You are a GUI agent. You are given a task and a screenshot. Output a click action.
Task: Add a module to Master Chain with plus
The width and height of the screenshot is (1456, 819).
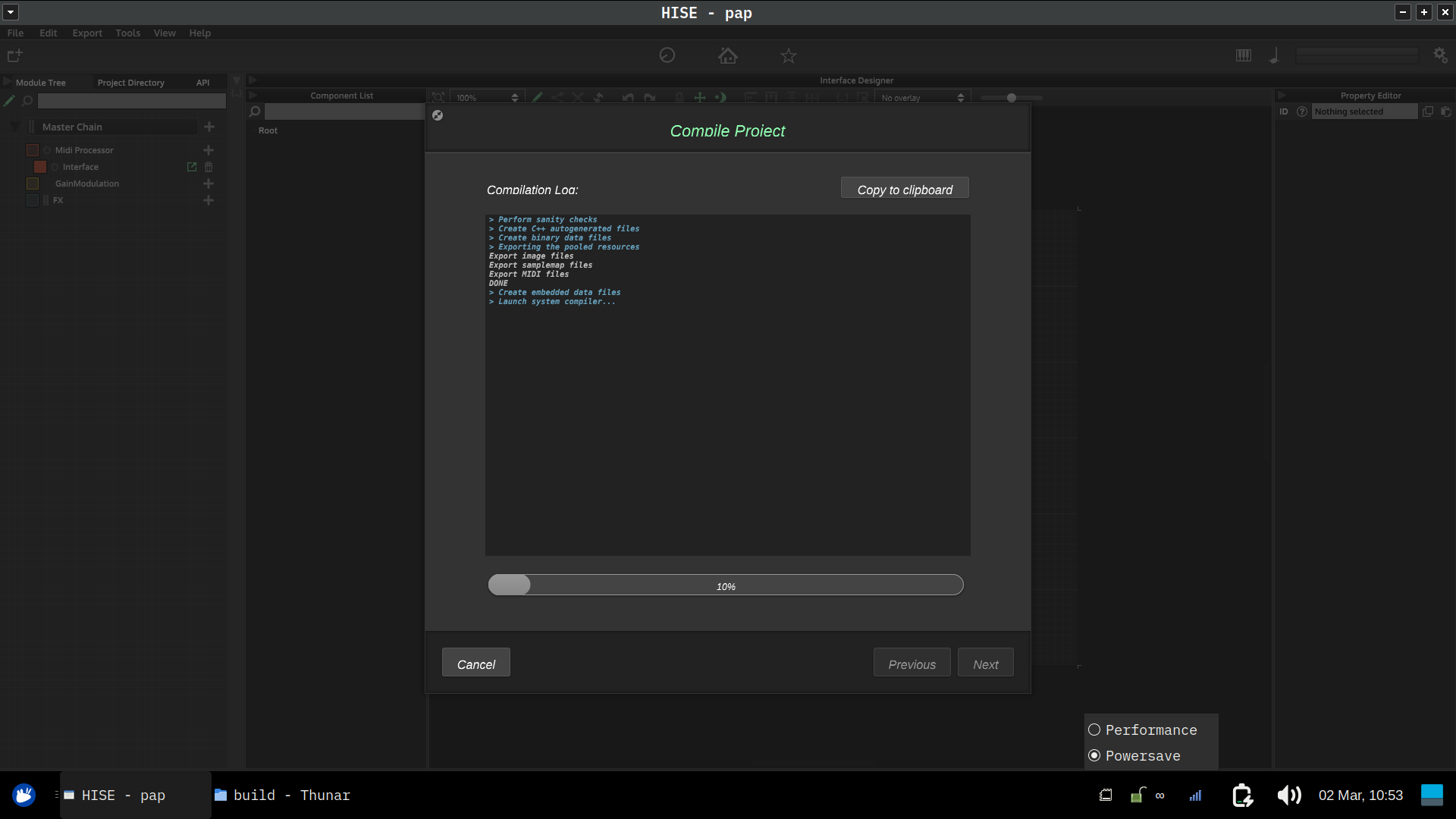pos(209,127)
